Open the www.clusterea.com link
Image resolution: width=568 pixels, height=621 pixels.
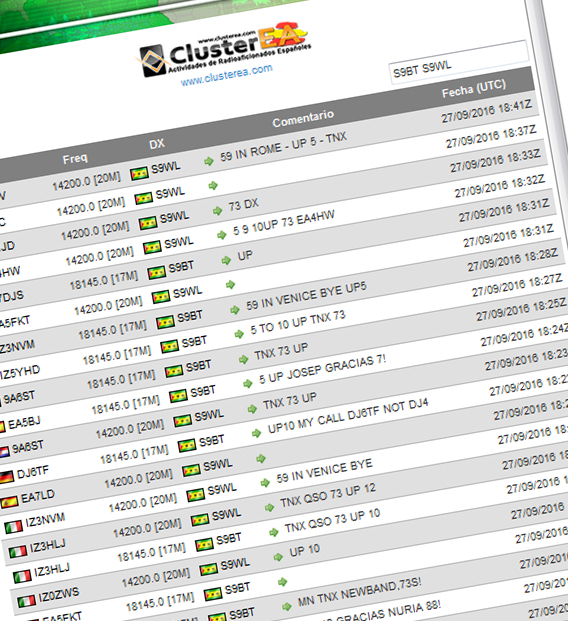click(227, 75)
